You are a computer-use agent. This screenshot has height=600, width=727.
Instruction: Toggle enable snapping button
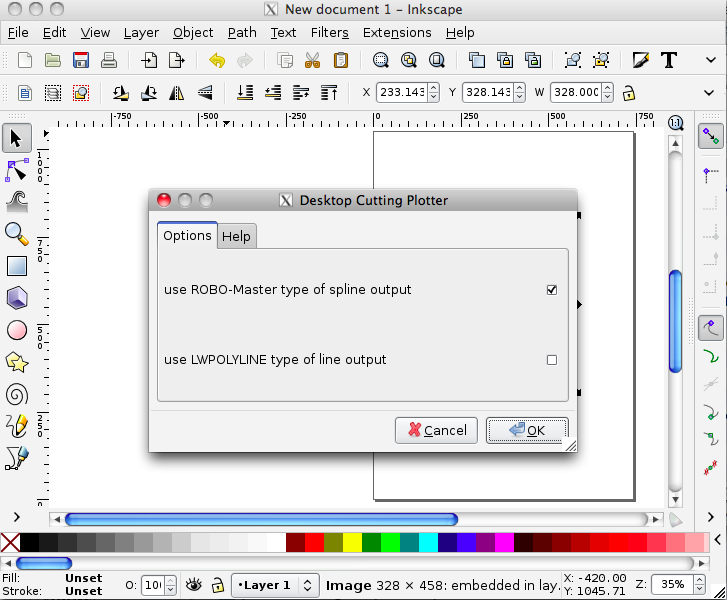tap(710, 136)
